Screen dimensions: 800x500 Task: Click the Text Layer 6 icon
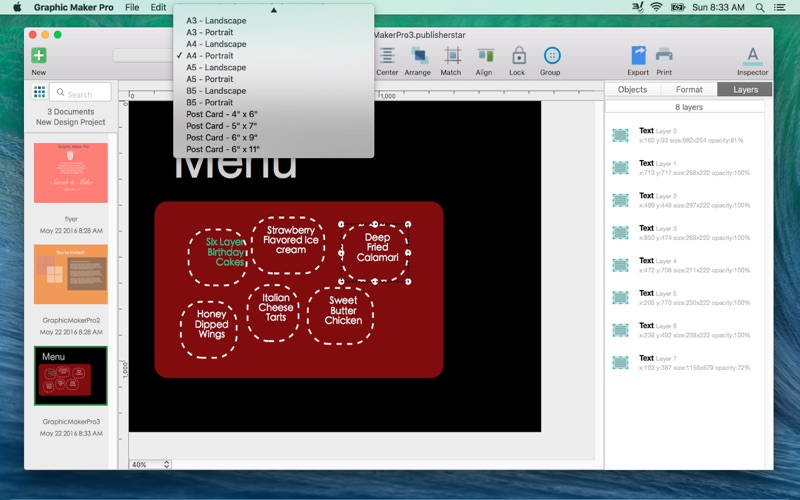click(620, 330)
